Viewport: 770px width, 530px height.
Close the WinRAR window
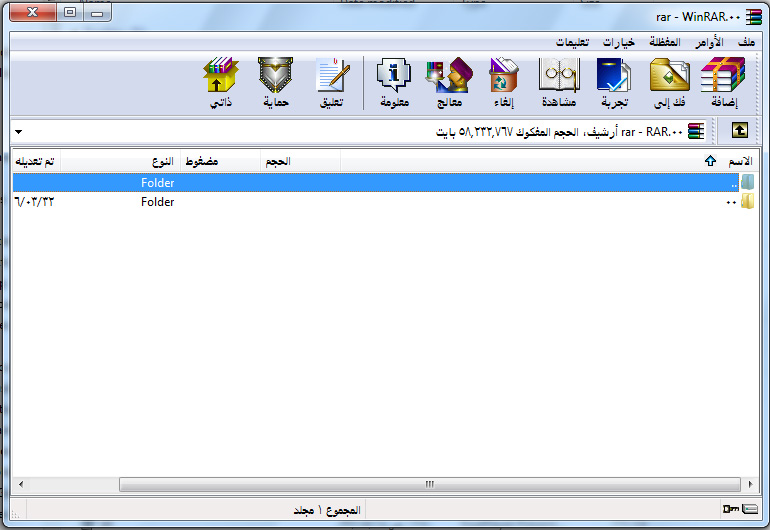(x=32, y=12)
